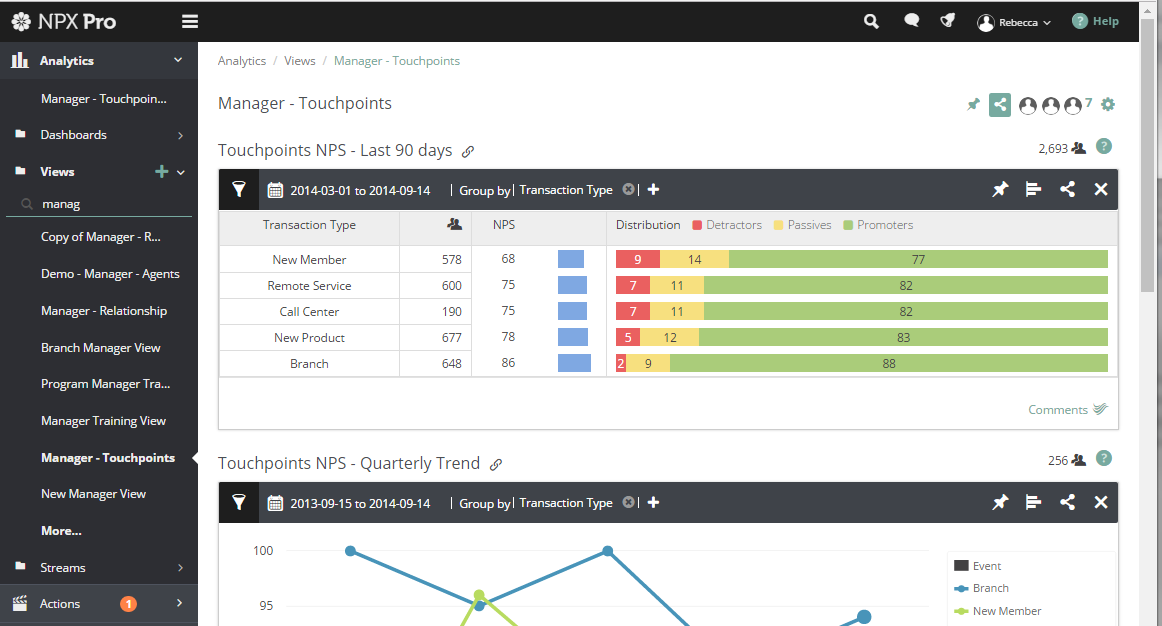The image size is (1162, 626).
Task: Click filter funnel on Last 90 days widget
Action: pyautogui.click(x=239, y=189)
